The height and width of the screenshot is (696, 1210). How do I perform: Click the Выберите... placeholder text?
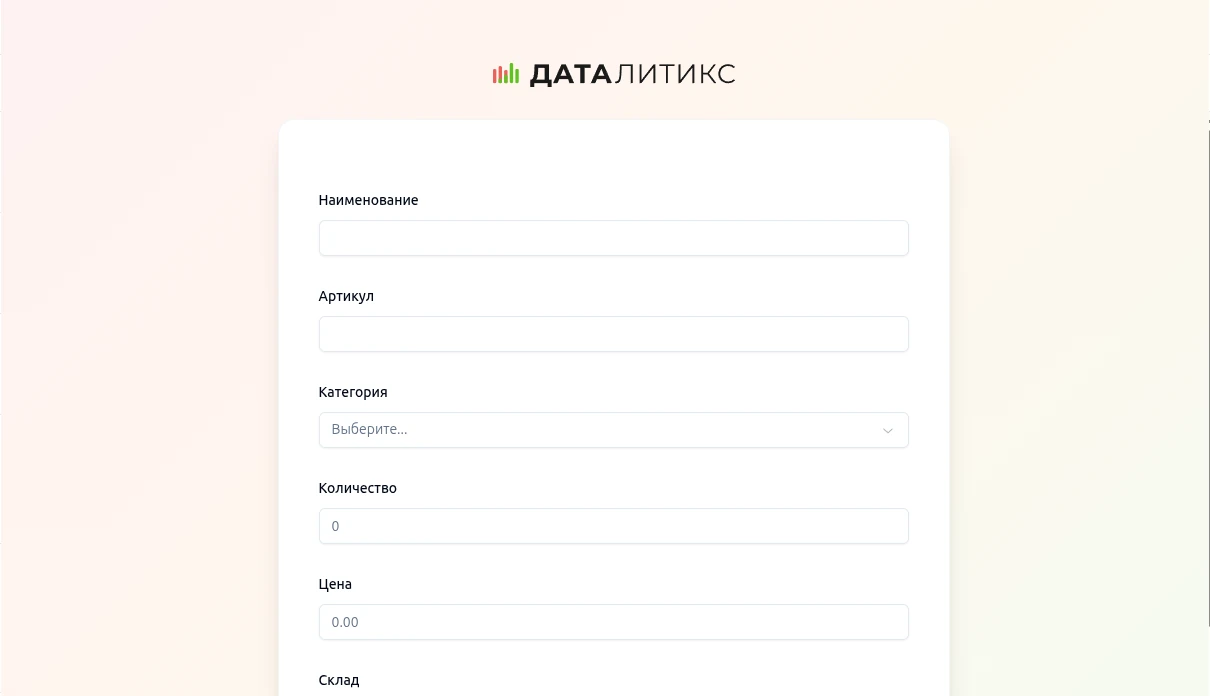(369, 430)
